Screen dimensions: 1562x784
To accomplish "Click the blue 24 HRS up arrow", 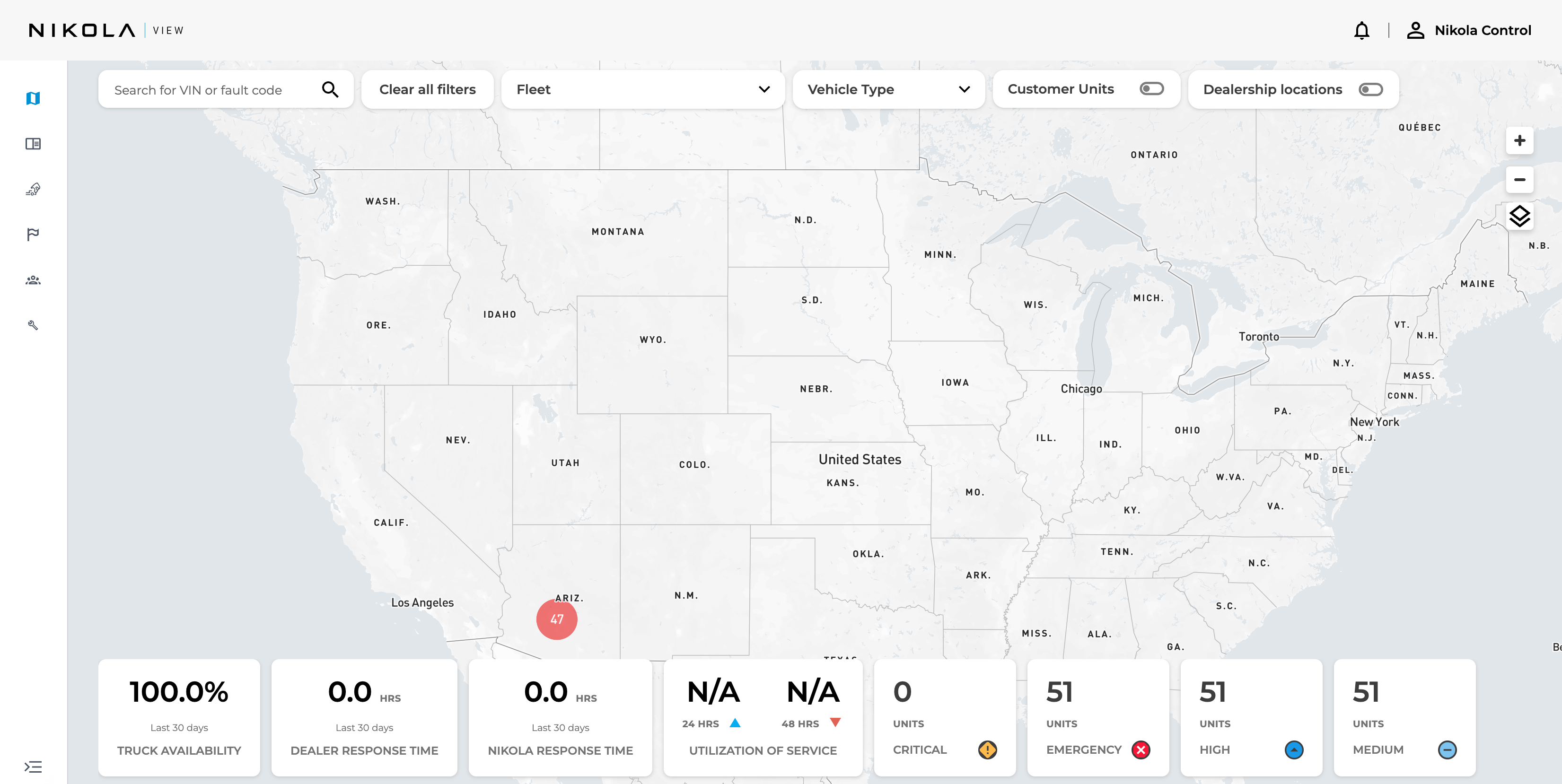I will pos(735,723).
